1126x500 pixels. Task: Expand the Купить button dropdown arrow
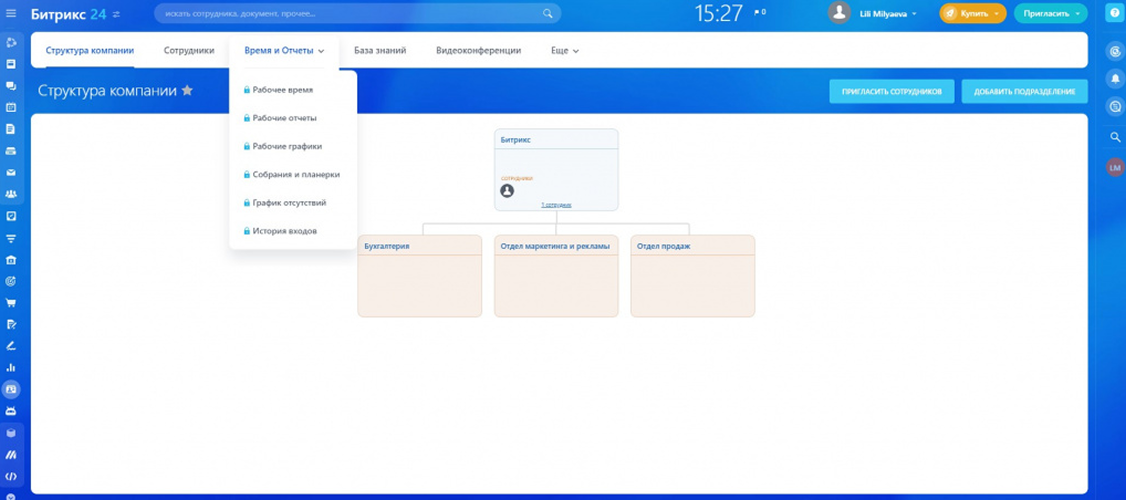[x=996, y=14]
